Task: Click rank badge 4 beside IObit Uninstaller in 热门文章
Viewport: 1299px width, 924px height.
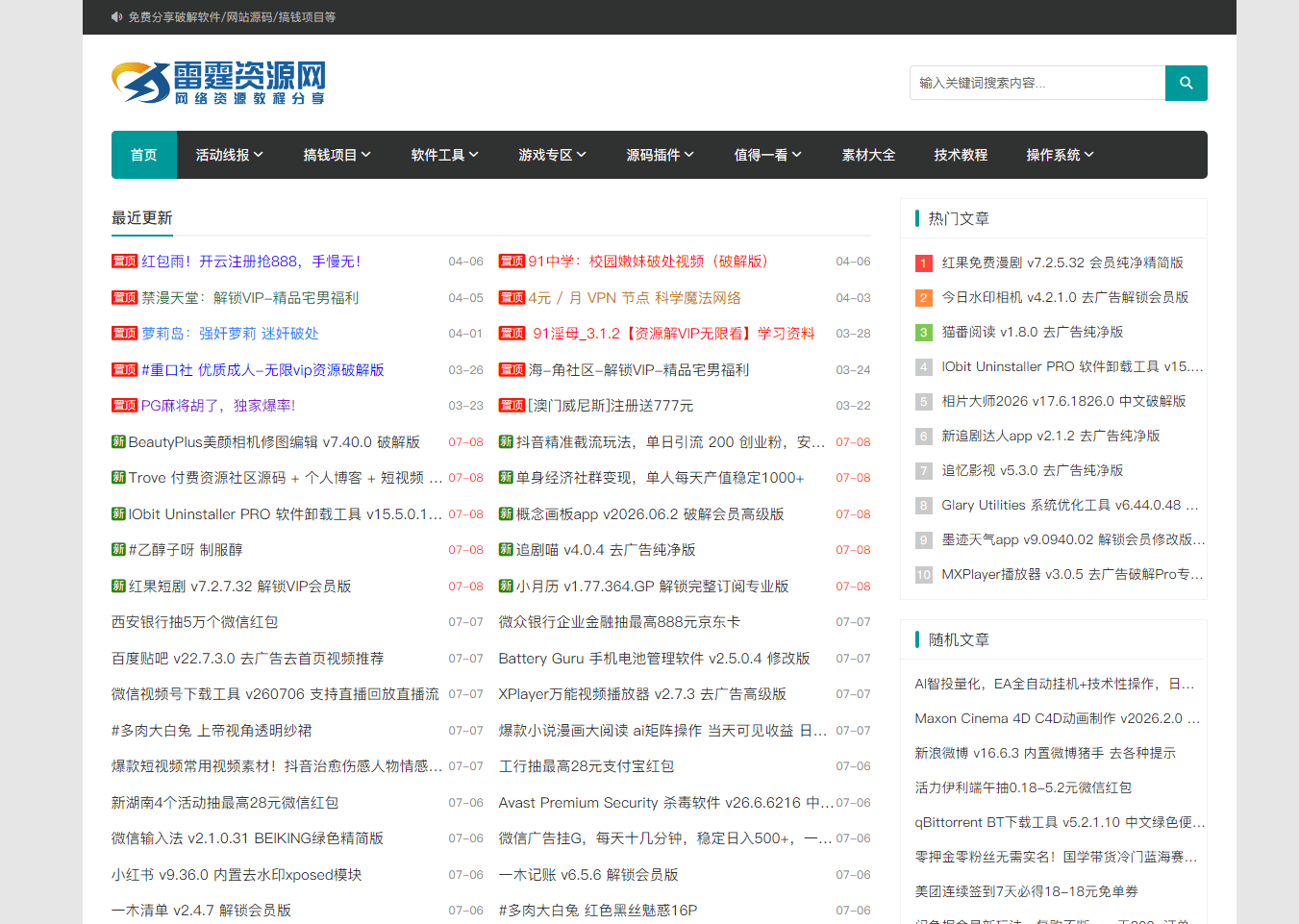Action: tap(923, 367)
